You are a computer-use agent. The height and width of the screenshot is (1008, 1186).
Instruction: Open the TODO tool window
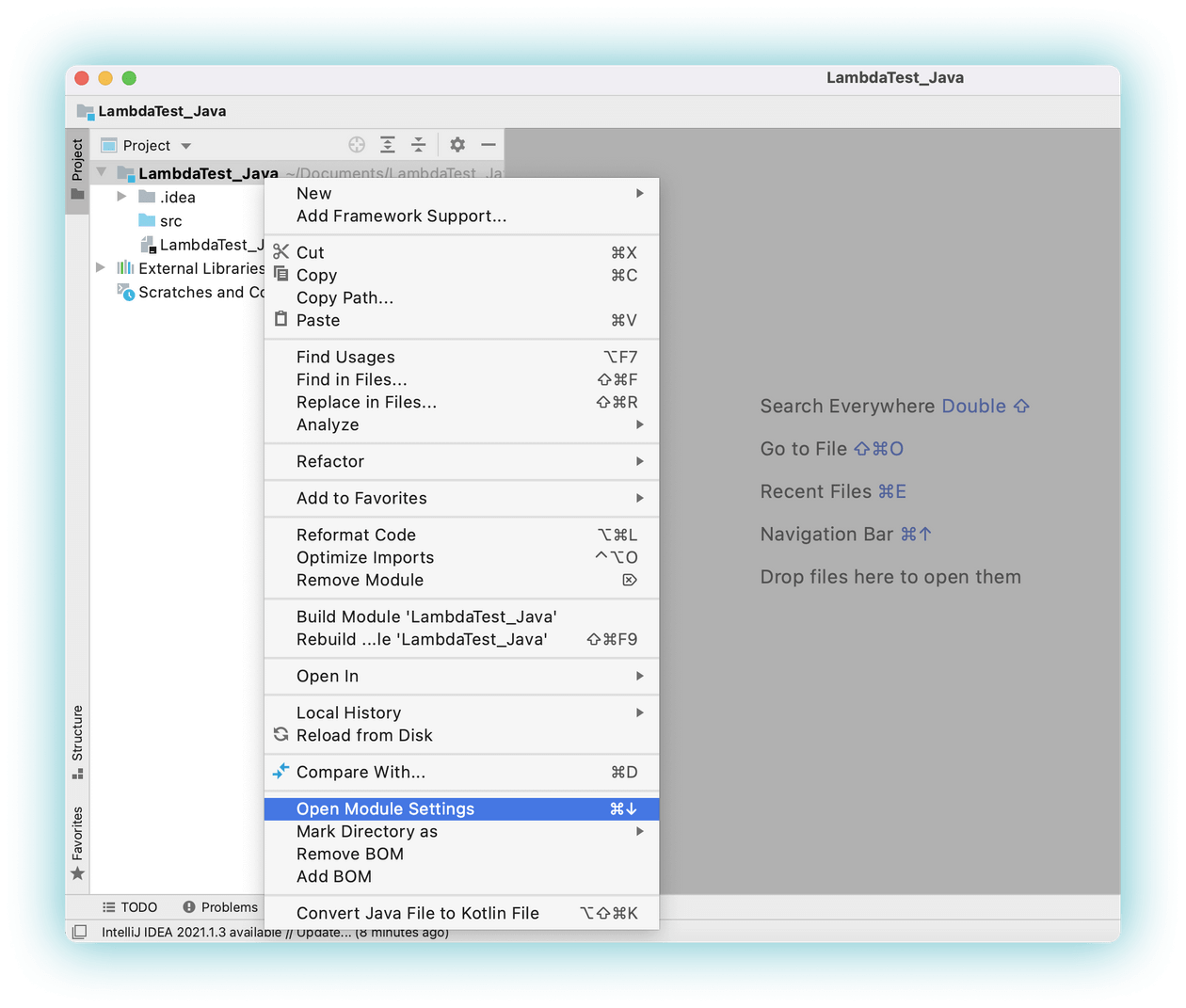click(x=130, y=906)
